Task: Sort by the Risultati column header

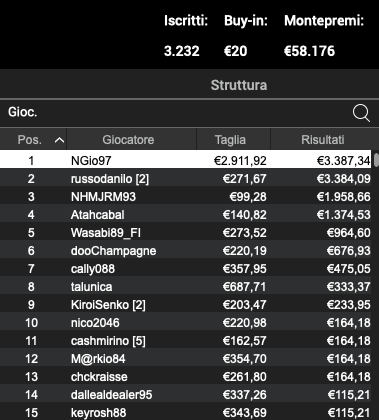Action: pos(322,140)
